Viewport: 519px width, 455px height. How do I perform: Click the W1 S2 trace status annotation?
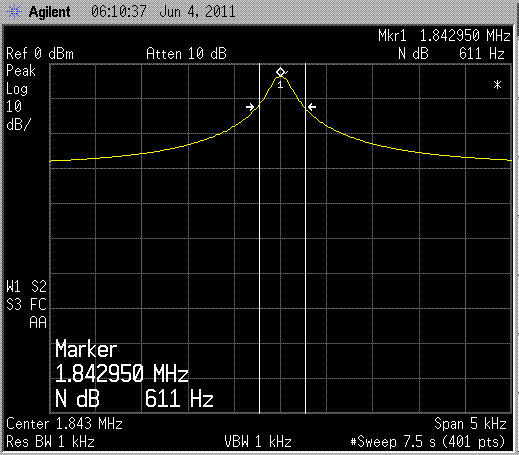(x=26, y=287)
